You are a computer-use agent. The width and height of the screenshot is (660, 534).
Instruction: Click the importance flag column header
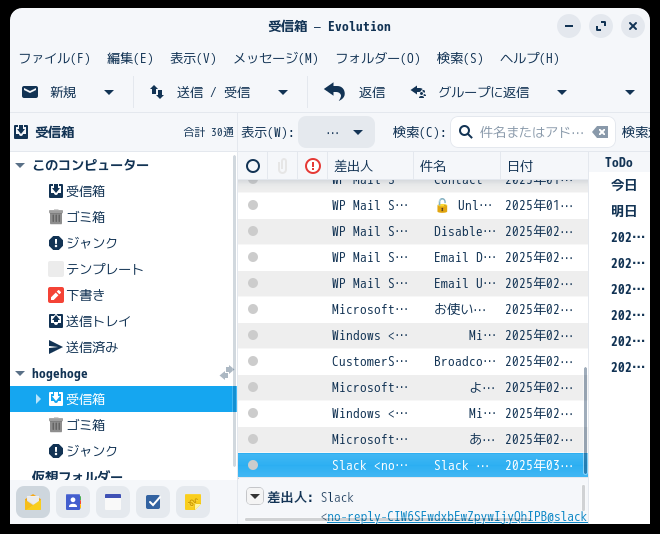[313, 166]
